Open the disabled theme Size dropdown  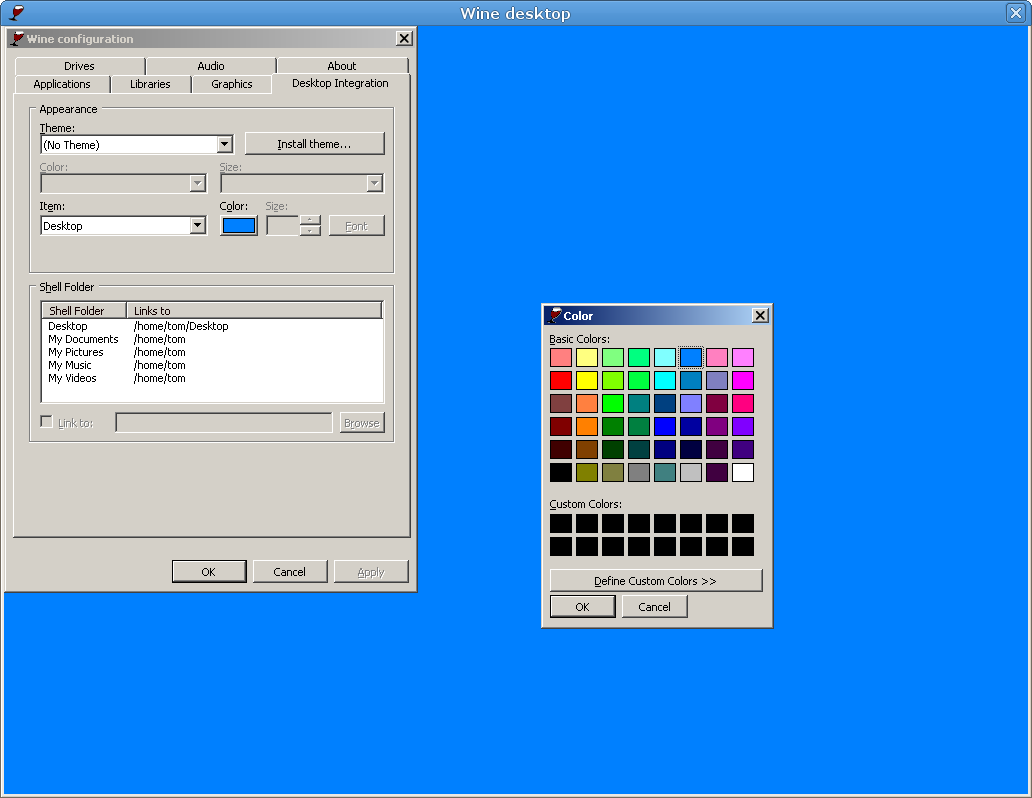point(374,183)
